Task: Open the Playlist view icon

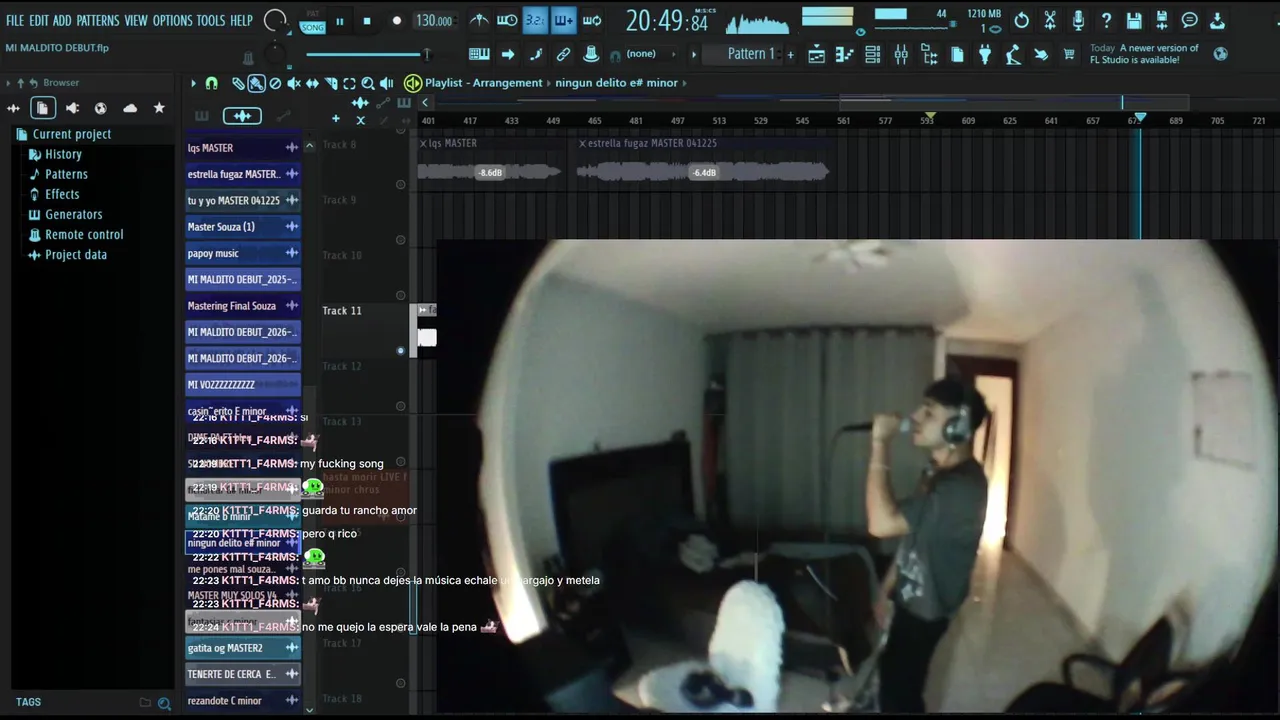Action: (816, 55)
